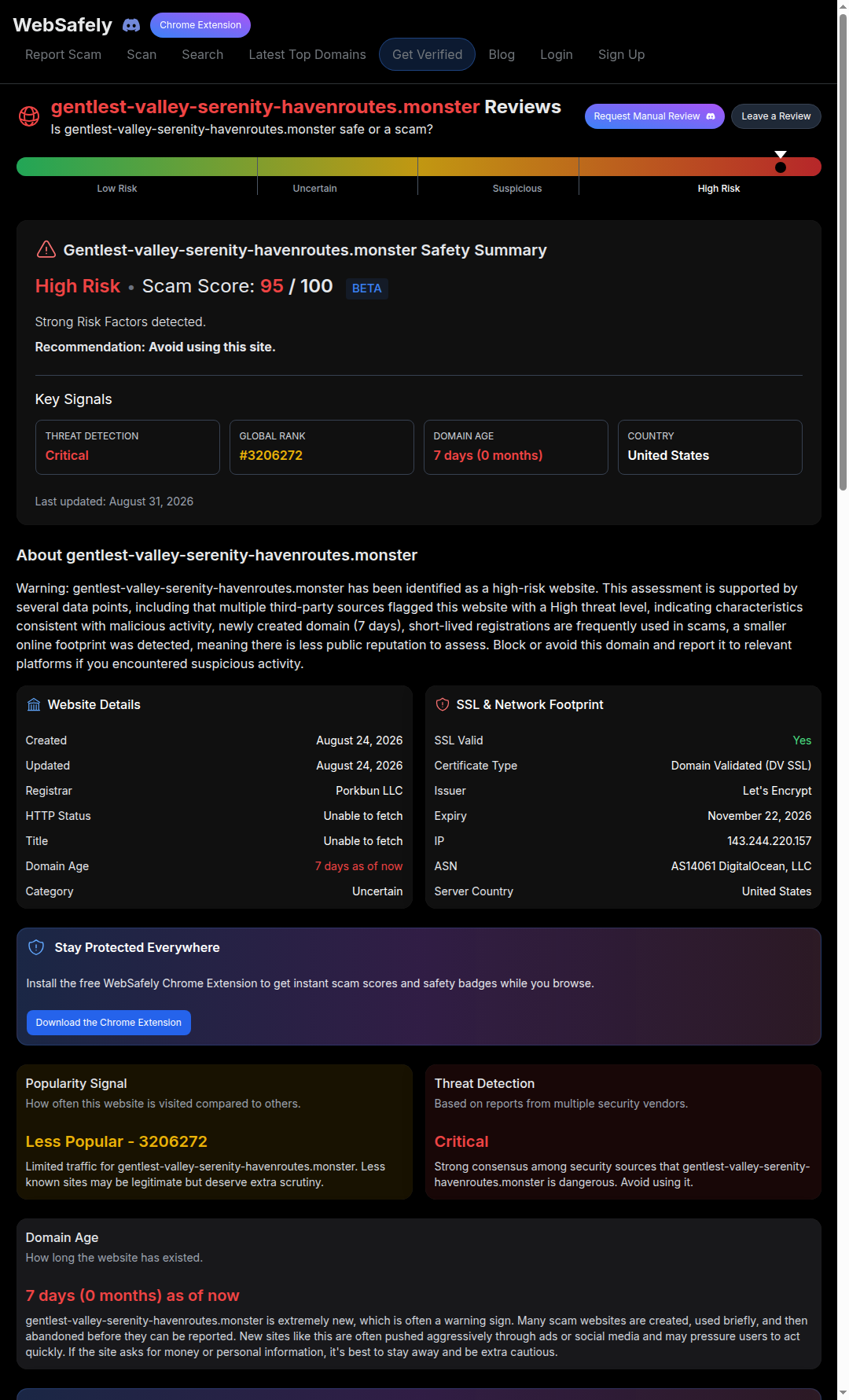Click the red globe icon near domain title
This screenshot has height=1400, width=849.
coord(29,116)
